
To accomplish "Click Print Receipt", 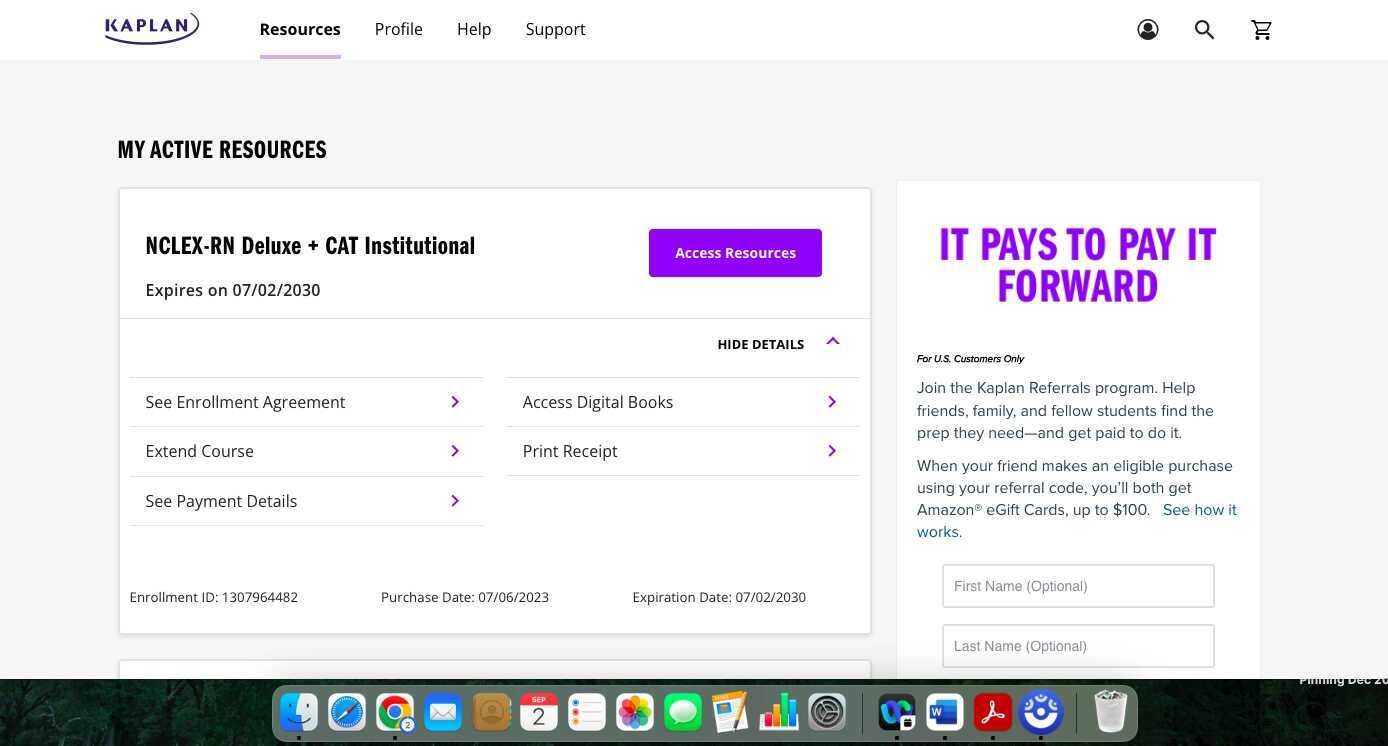I will click(570, 450).
